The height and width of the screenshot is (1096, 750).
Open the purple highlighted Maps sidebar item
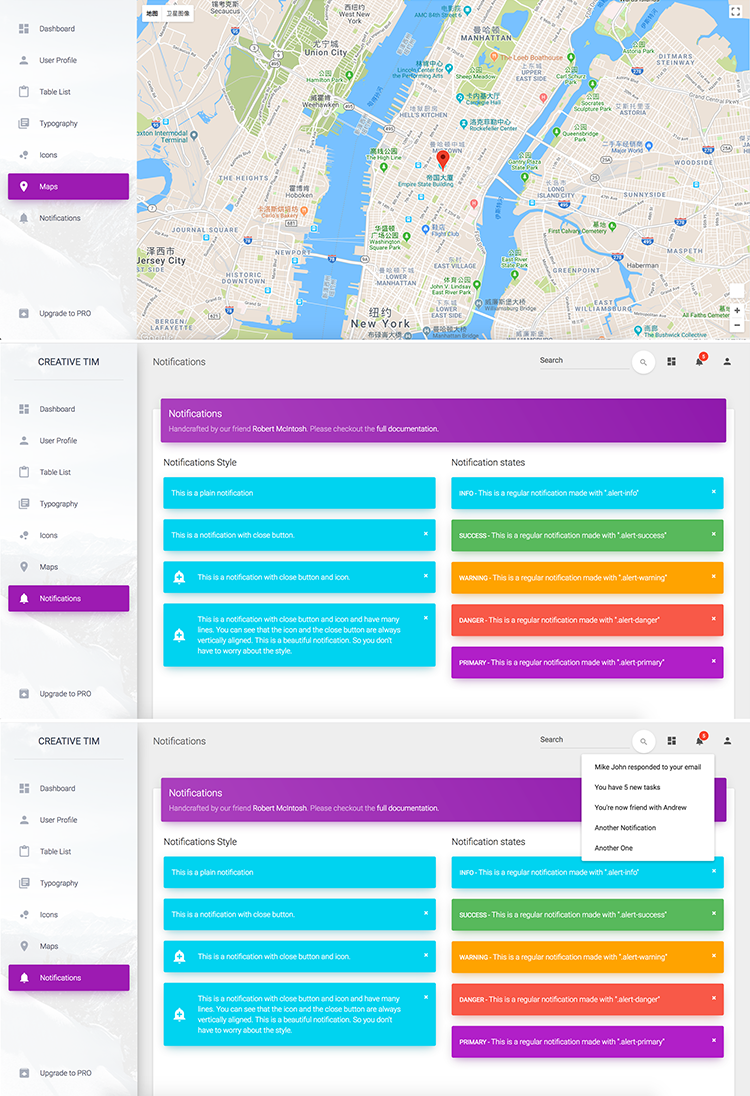click(68, 187)
